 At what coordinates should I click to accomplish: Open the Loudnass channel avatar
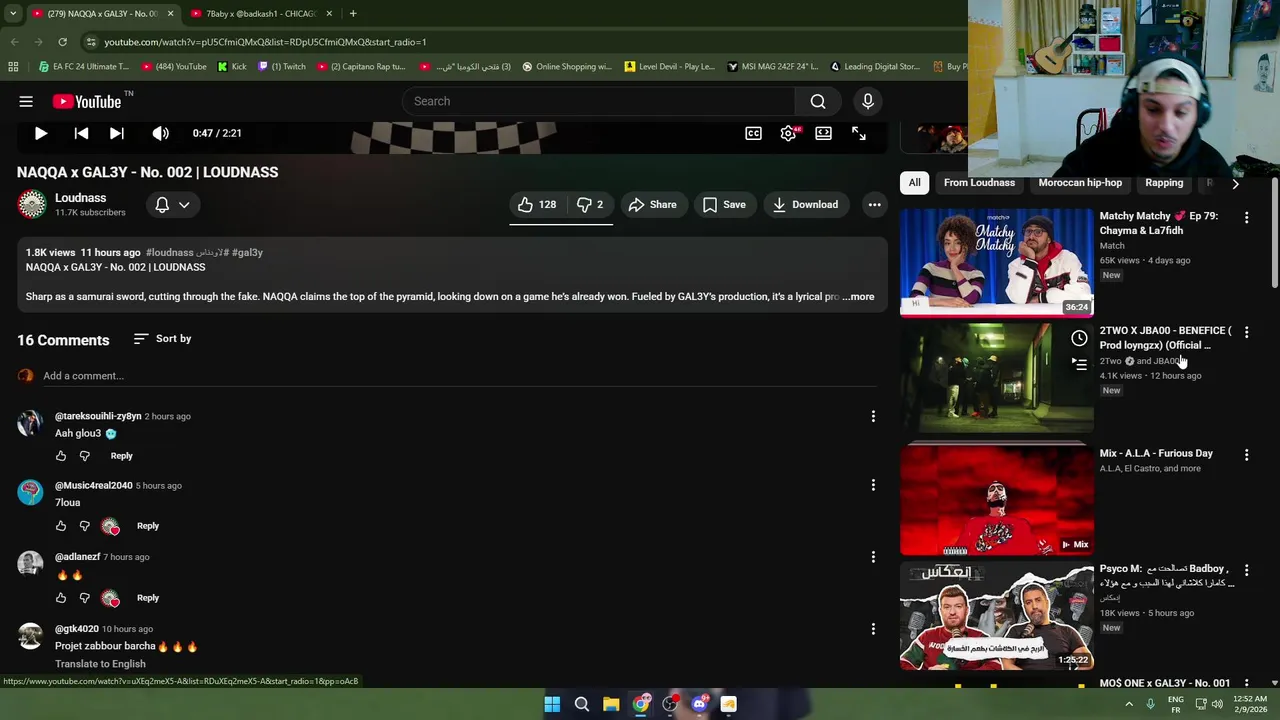tap(32, 204)
